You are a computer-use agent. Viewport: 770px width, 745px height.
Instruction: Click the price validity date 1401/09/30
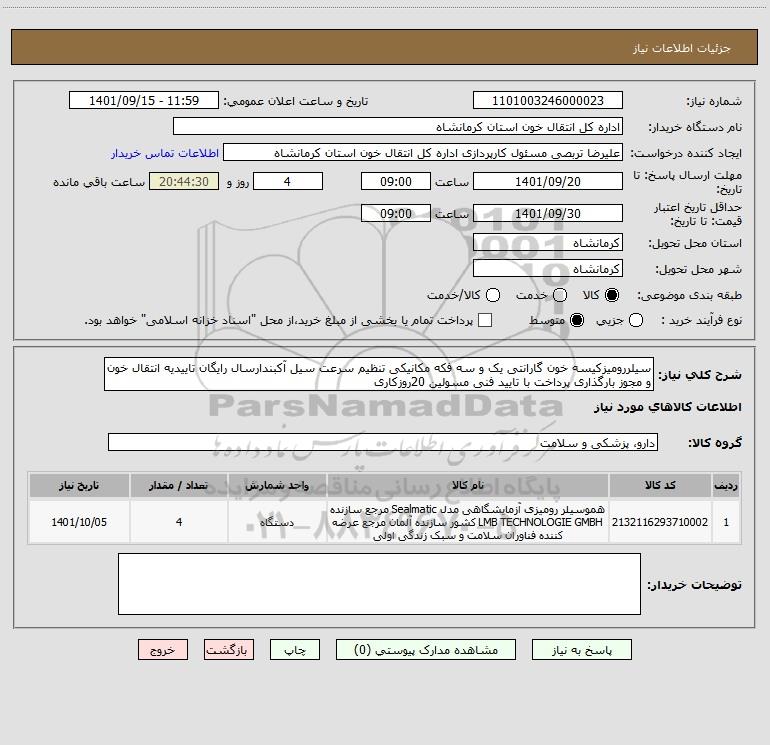(548, 213)
